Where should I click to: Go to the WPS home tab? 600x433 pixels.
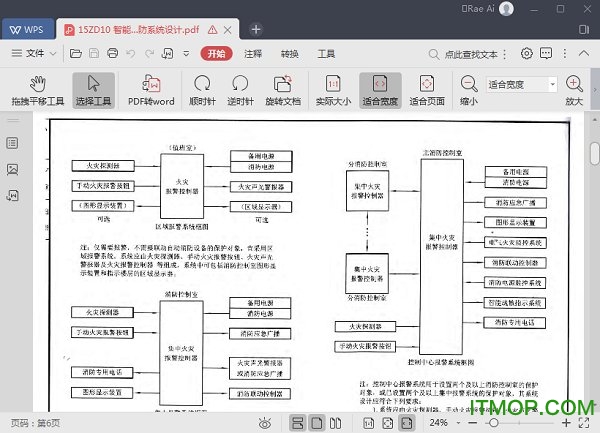click(28, 29)
